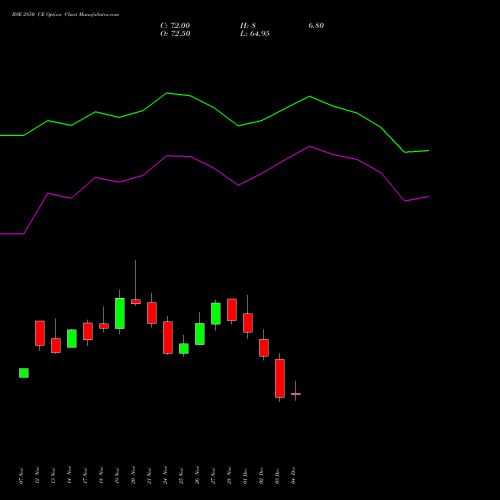
Task: Click the '12 Nov' date label
Action: [38, 476]
